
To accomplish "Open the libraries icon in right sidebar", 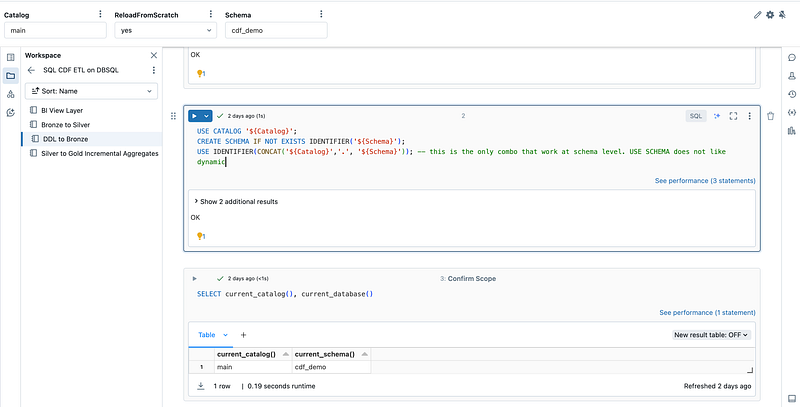I will (x=792, y=131).
